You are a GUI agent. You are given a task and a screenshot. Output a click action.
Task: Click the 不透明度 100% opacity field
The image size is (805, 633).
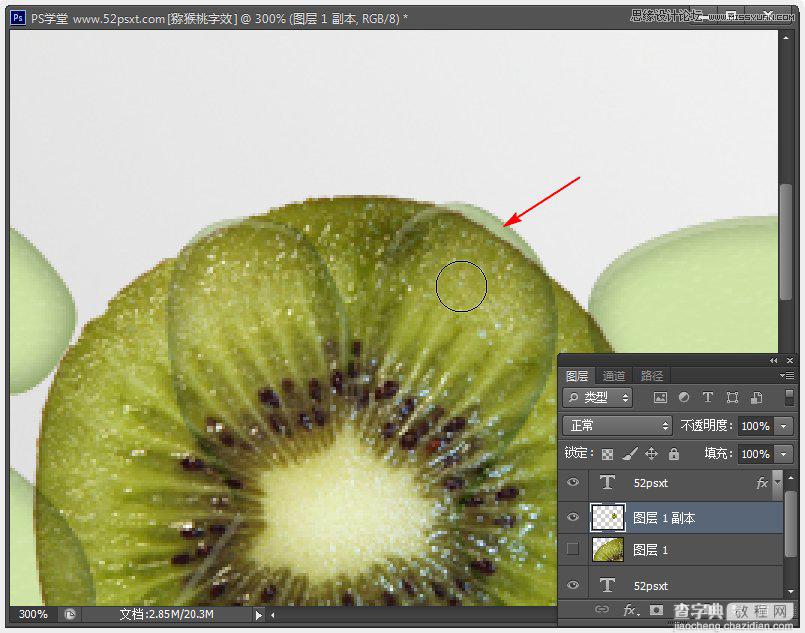click(755, 426)
